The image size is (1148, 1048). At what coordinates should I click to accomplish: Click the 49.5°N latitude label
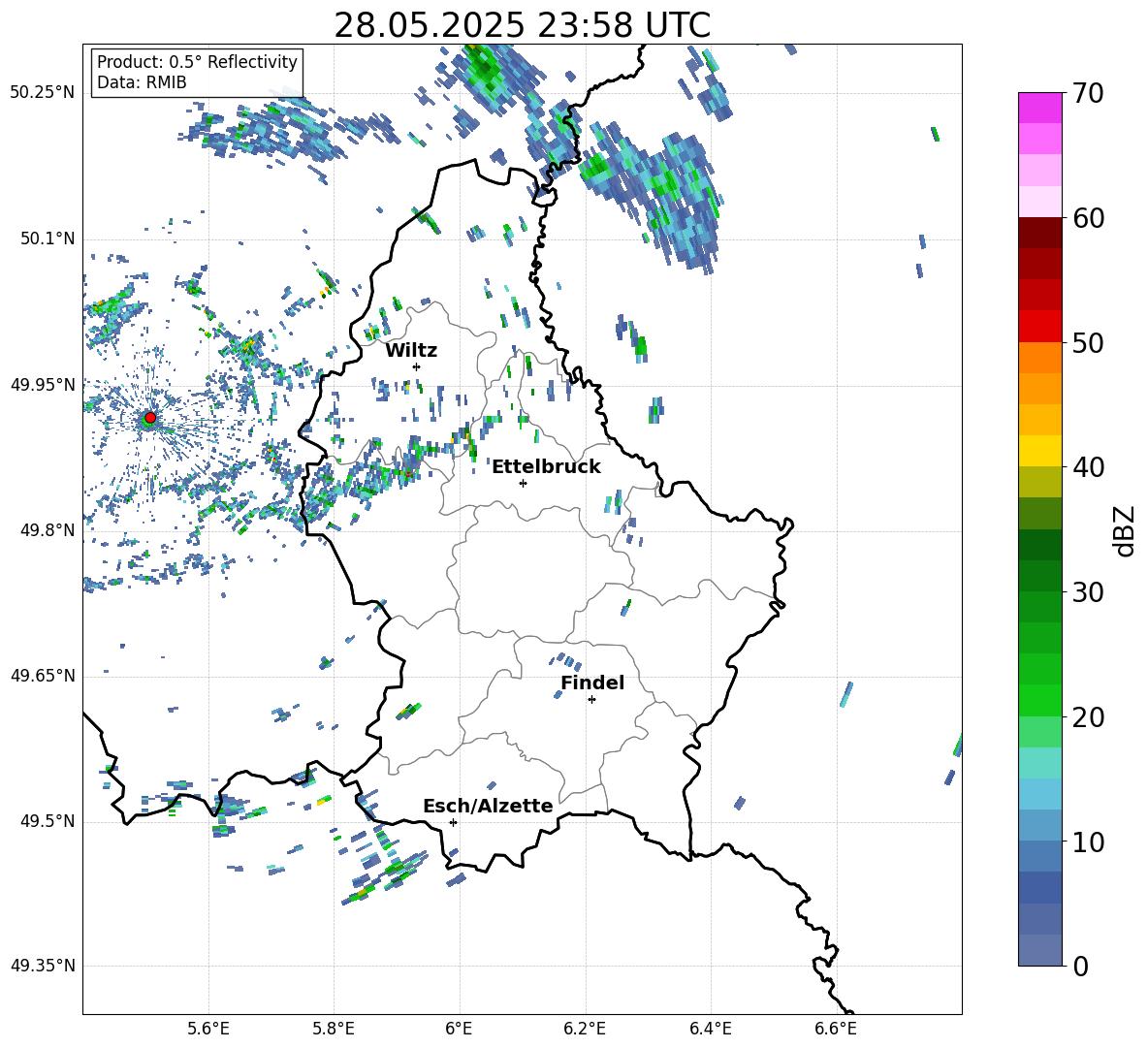tap(48, 820)
